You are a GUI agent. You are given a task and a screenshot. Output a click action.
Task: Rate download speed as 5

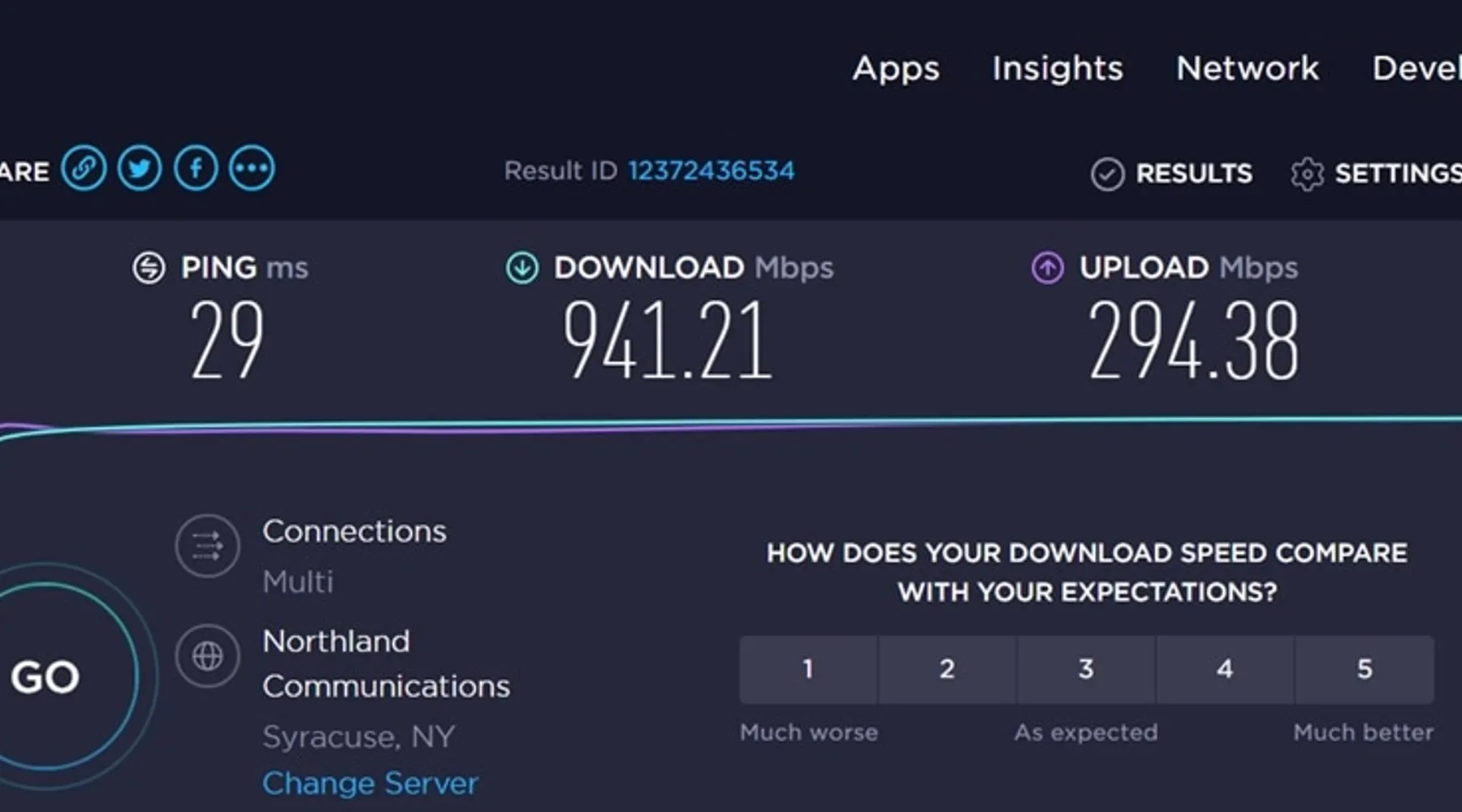1365,669
